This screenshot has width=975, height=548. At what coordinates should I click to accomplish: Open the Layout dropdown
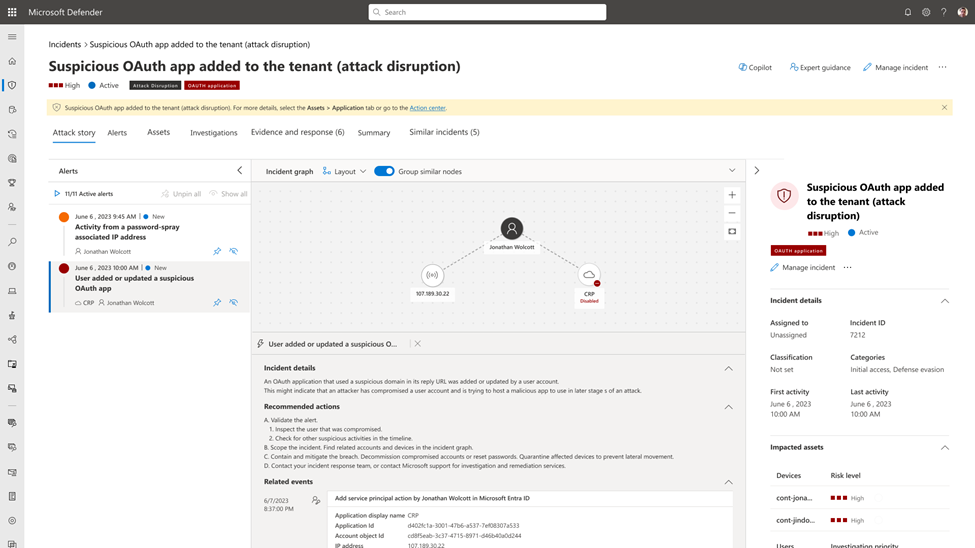point(344,171)
